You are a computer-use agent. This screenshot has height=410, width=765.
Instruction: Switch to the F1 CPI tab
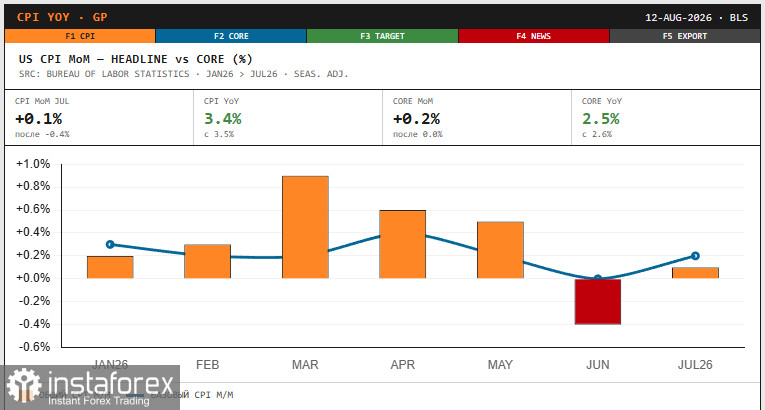(x=80, y=36)
